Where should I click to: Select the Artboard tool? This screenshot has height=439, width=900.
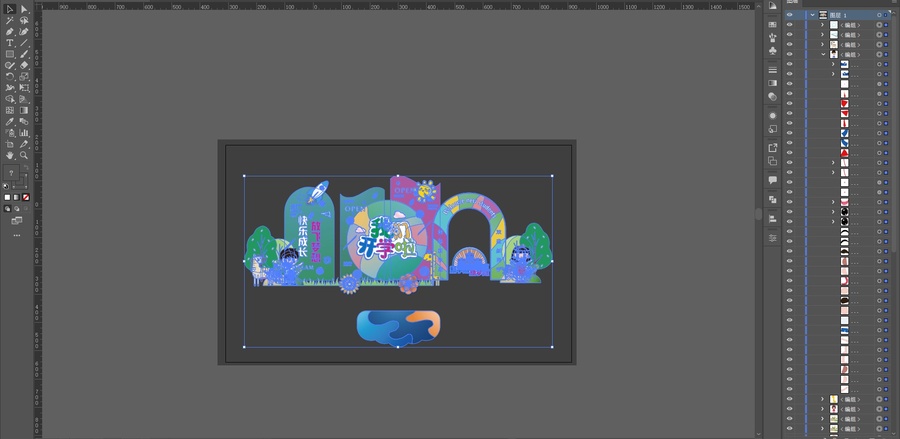(x=10, y=144)
